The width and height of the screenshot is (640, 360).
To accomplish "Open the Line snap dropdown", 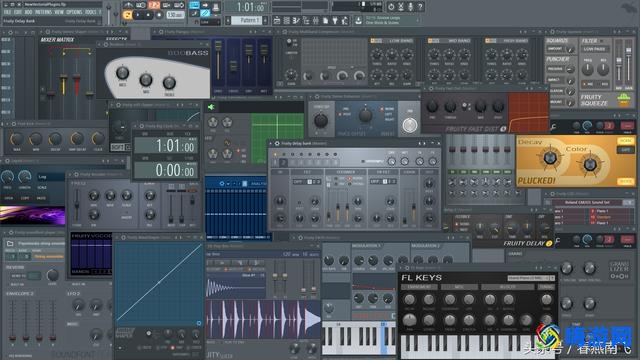I will coord(210,22).
